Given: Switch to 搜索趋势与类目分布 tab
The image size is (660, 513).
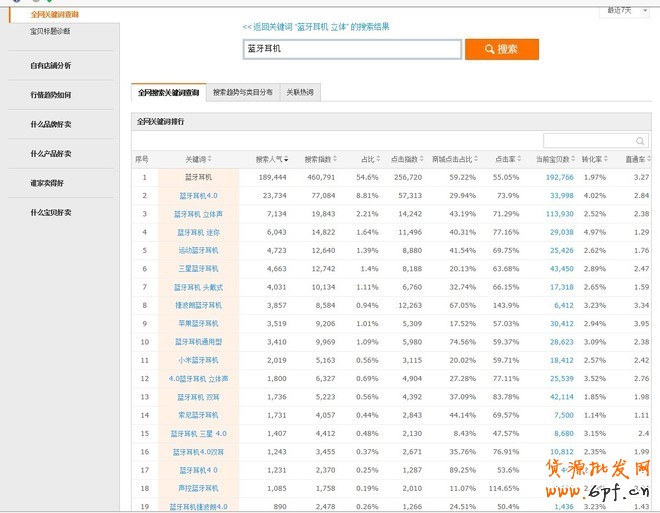Looking at the screenshot, I should pyautogui.click(x=242, y=92).
